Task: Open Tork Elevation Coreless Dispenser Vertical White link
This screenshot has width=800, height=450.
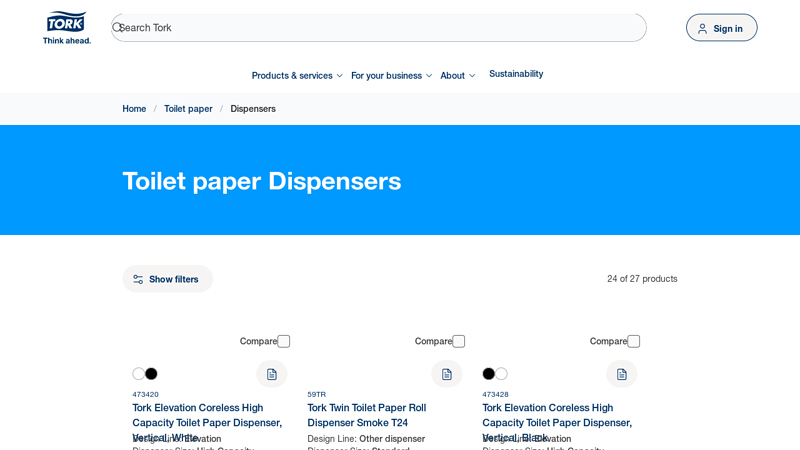Action: (207, 422)
